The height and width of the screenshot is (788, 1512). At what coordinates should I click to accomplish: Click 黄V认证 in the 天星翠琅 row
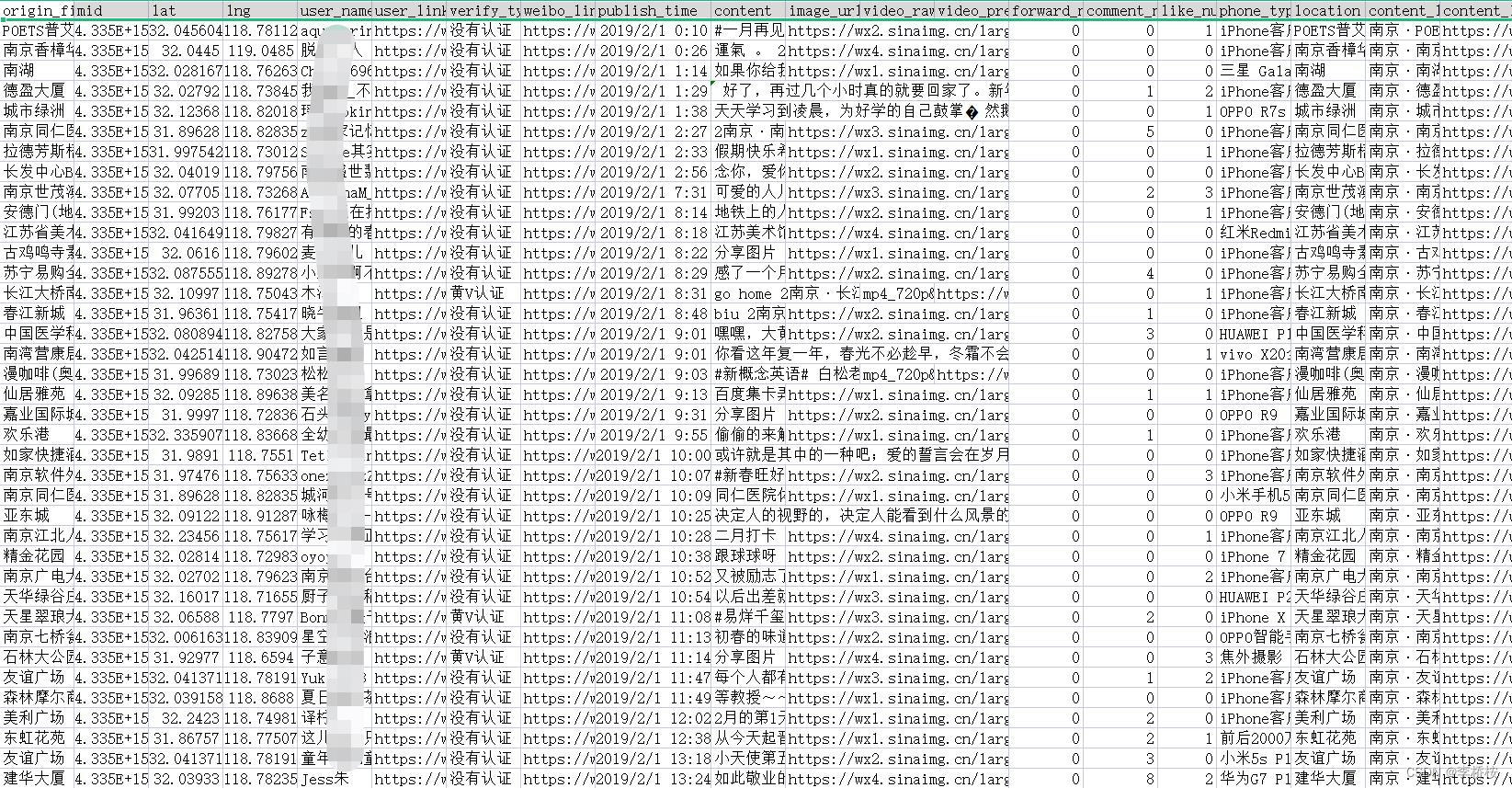click(483, 617)
